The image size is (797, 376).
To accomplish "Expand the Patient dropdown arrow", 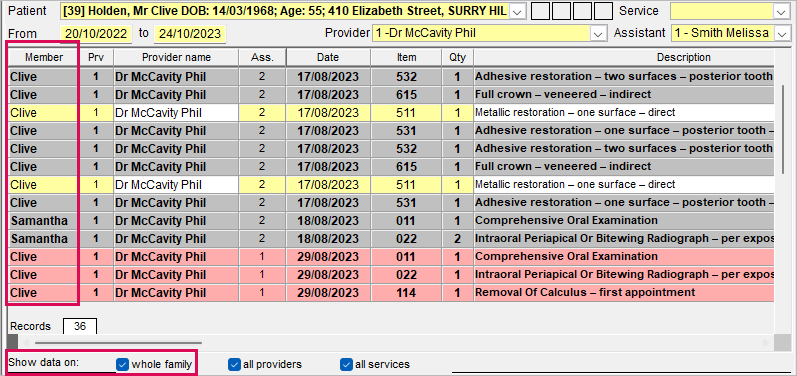I will [517, 12].
